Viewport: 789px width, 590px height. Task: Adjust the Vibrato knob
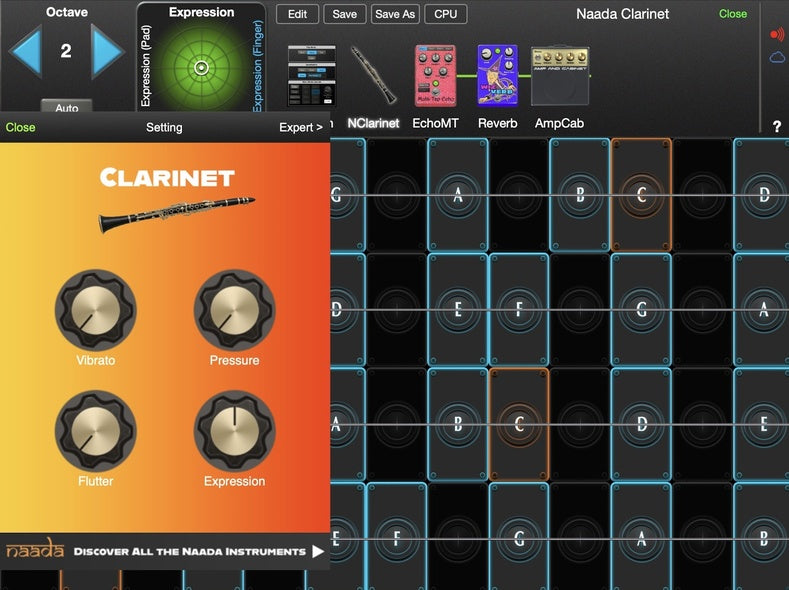click(96, 310)
